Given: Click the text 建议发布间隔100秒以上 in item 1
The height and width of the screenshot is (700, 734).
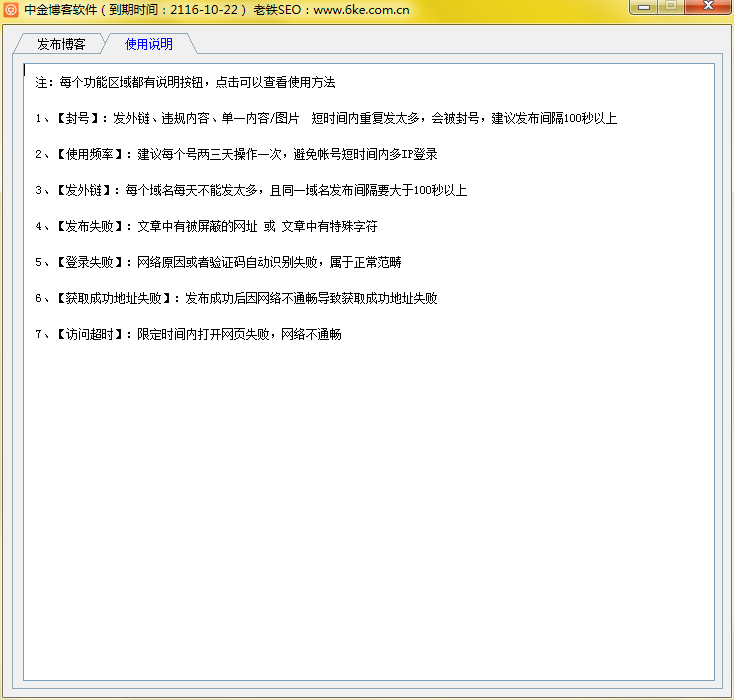Looking at the screenshot, I should point(554,118).
